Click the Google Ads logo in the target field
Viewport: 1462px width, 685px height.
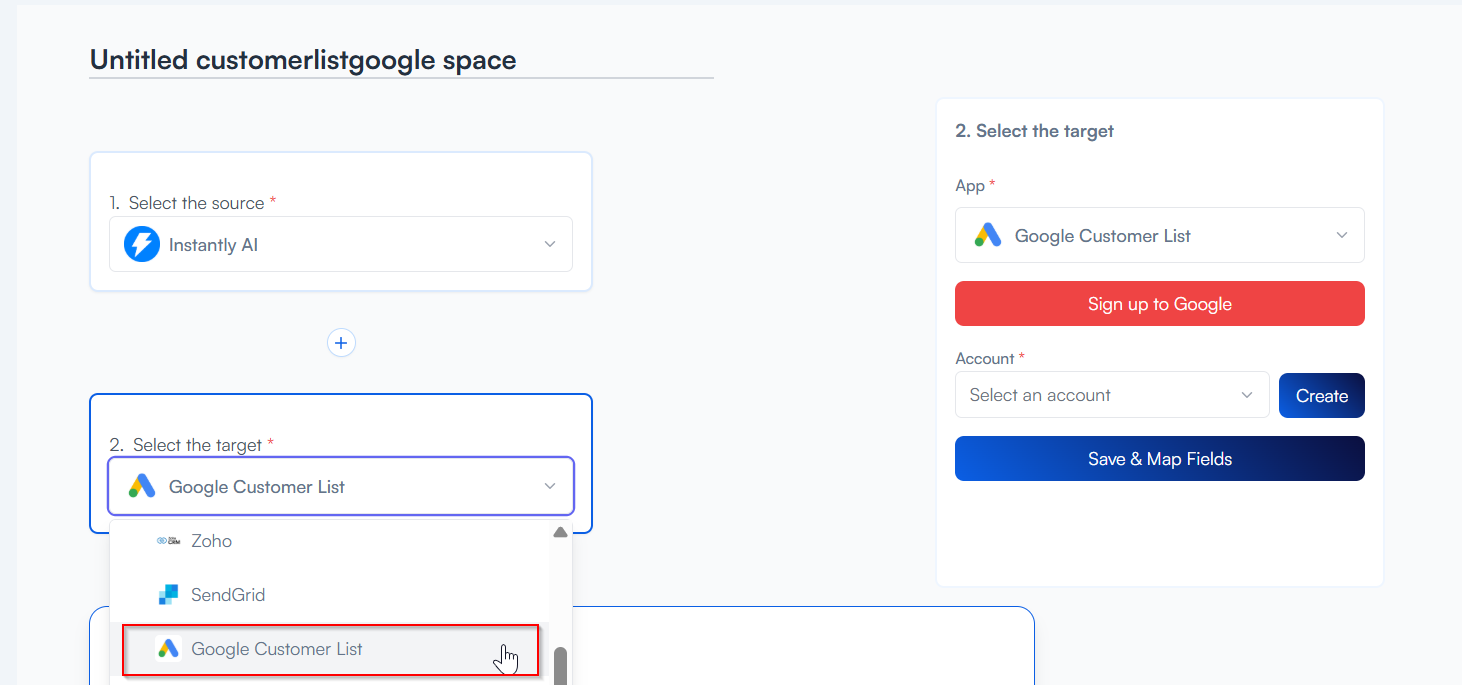[x=142, y=487]
